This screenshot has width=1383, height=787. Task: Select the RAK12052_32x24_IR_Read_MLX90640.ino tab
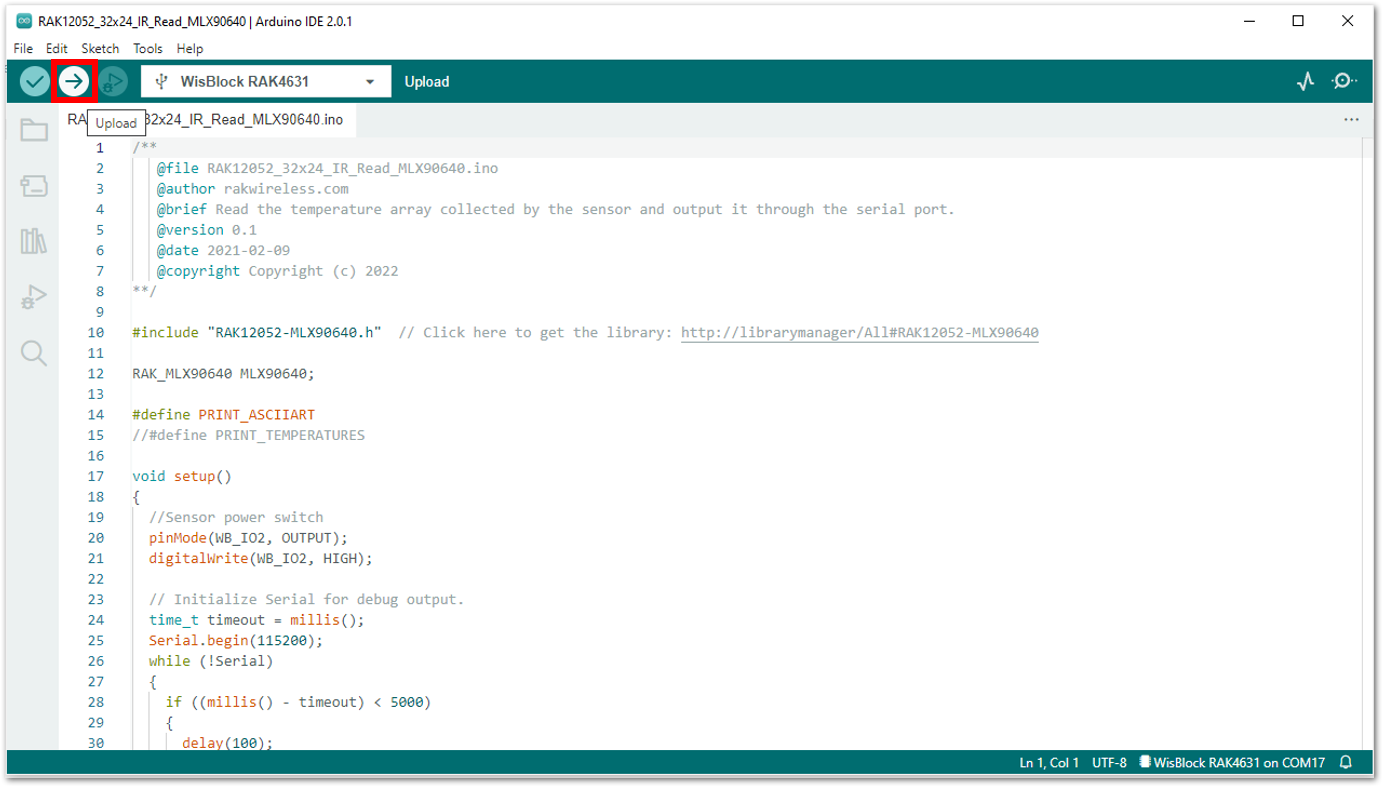206,120
